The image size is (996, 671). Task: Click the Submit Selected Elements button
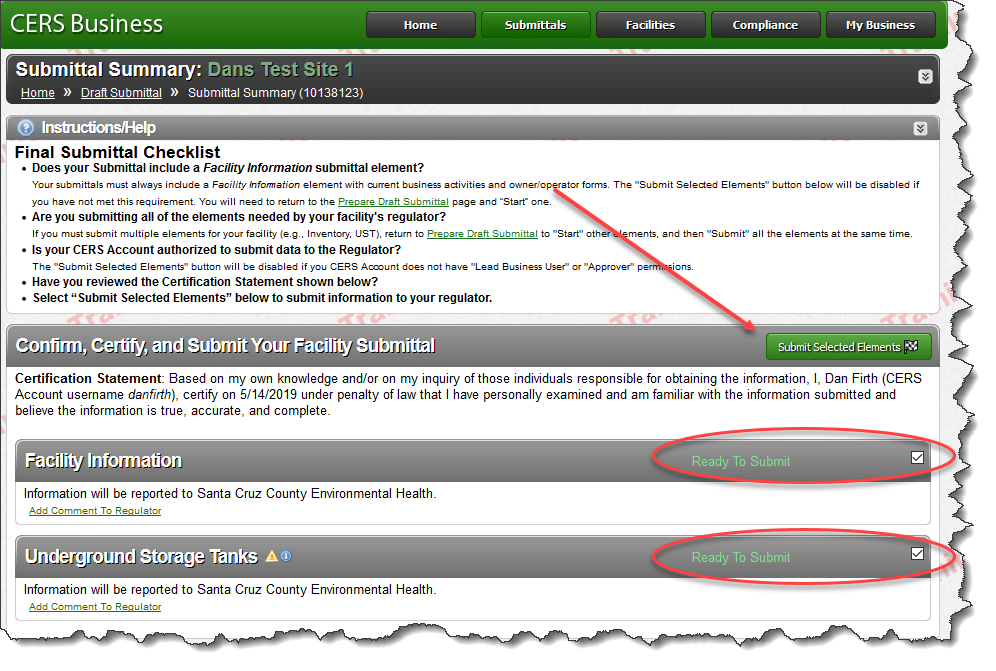coord(849,347)
